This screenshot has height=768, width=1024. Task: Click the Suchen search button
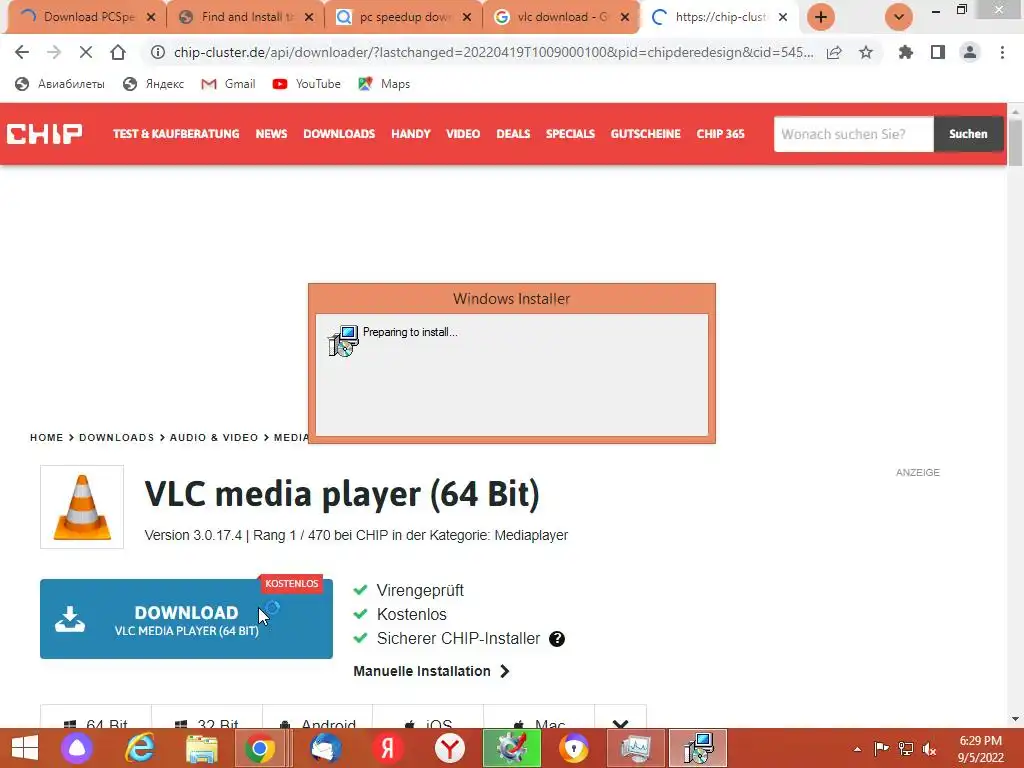pos(968,134)
